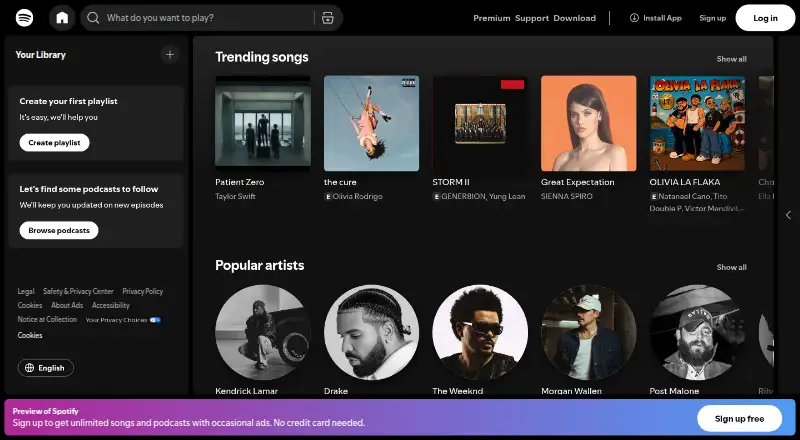Click the Spotify logo icon
The width and height of the screenshot is (800, 440).
tap(24, 18)
